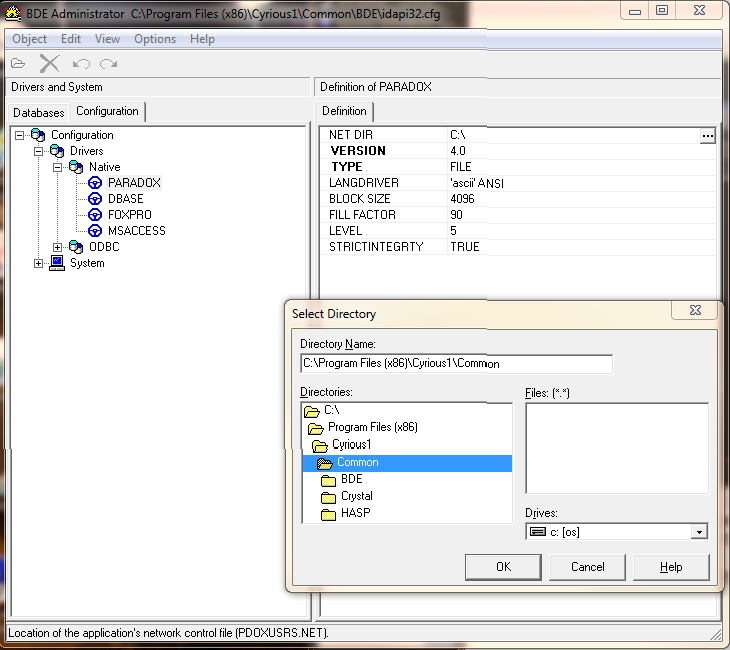730x650 pixels.
Task: Click the C:\ open folder icon
Action: pyautogui.click(x=311, y=411)
